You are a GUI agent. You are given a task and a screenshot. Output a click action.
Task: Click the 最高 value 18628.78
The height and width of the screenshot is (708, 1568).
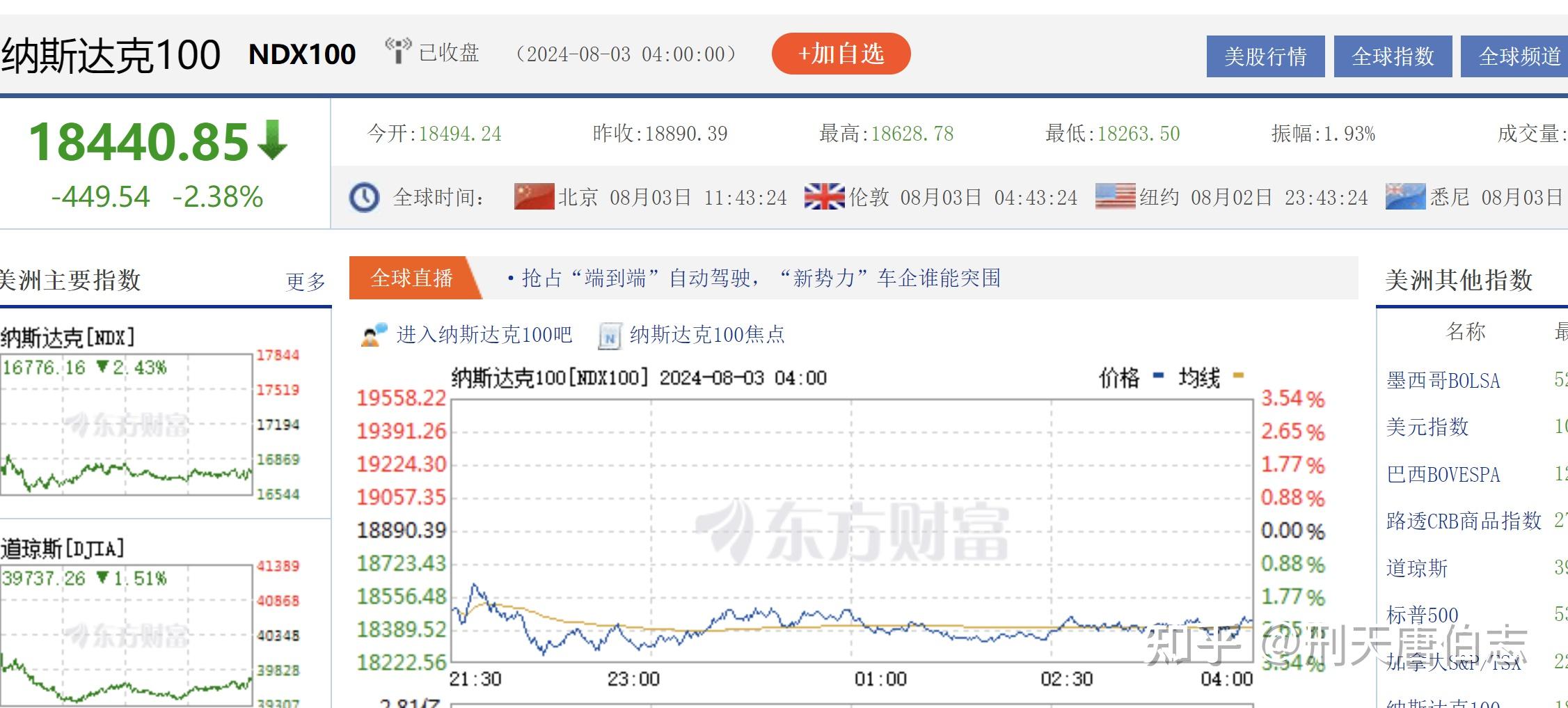click(912, 134)
